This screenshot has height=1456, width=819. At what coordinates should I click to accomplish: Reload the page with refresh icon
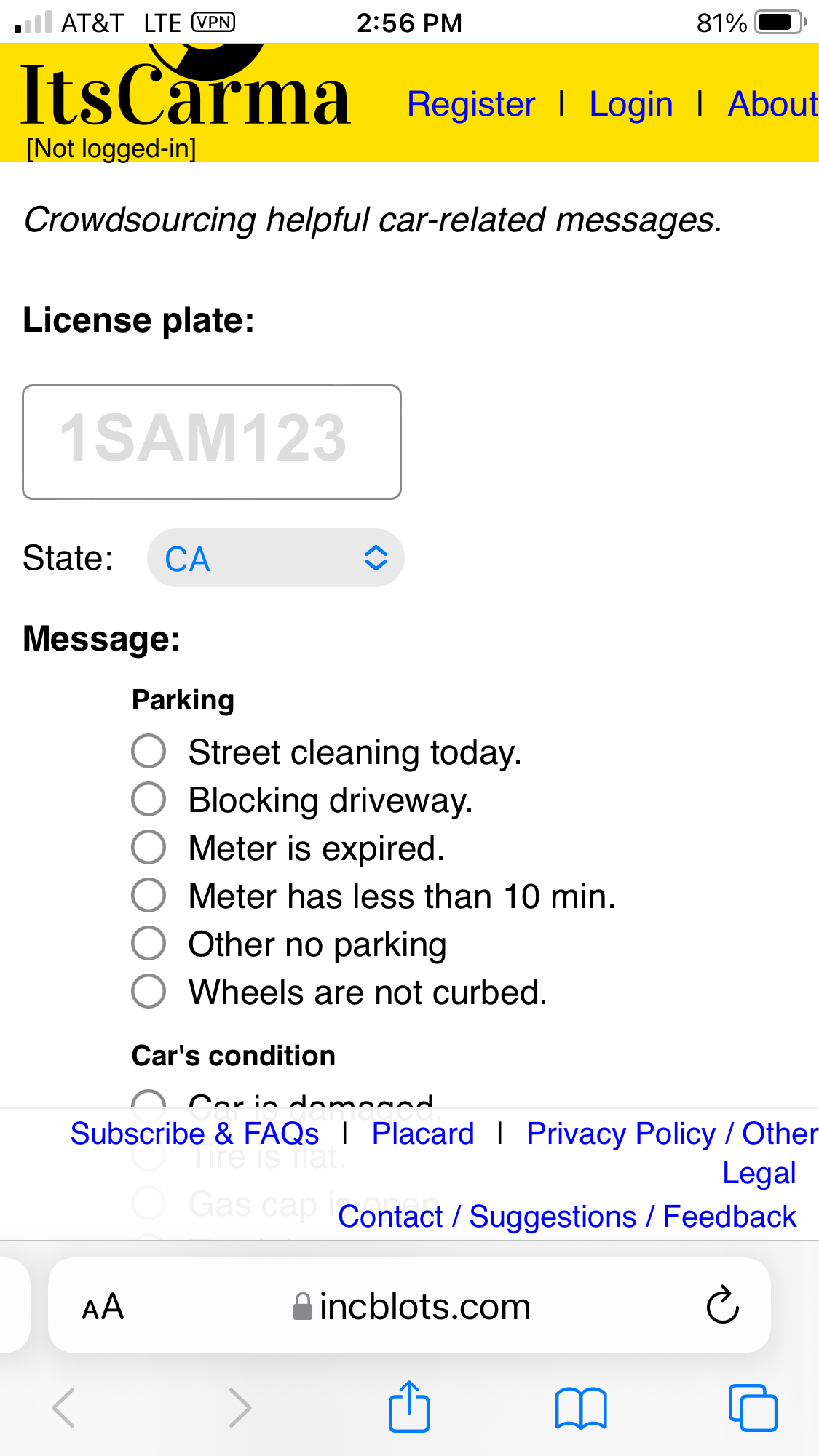(x=722, y=1305)
